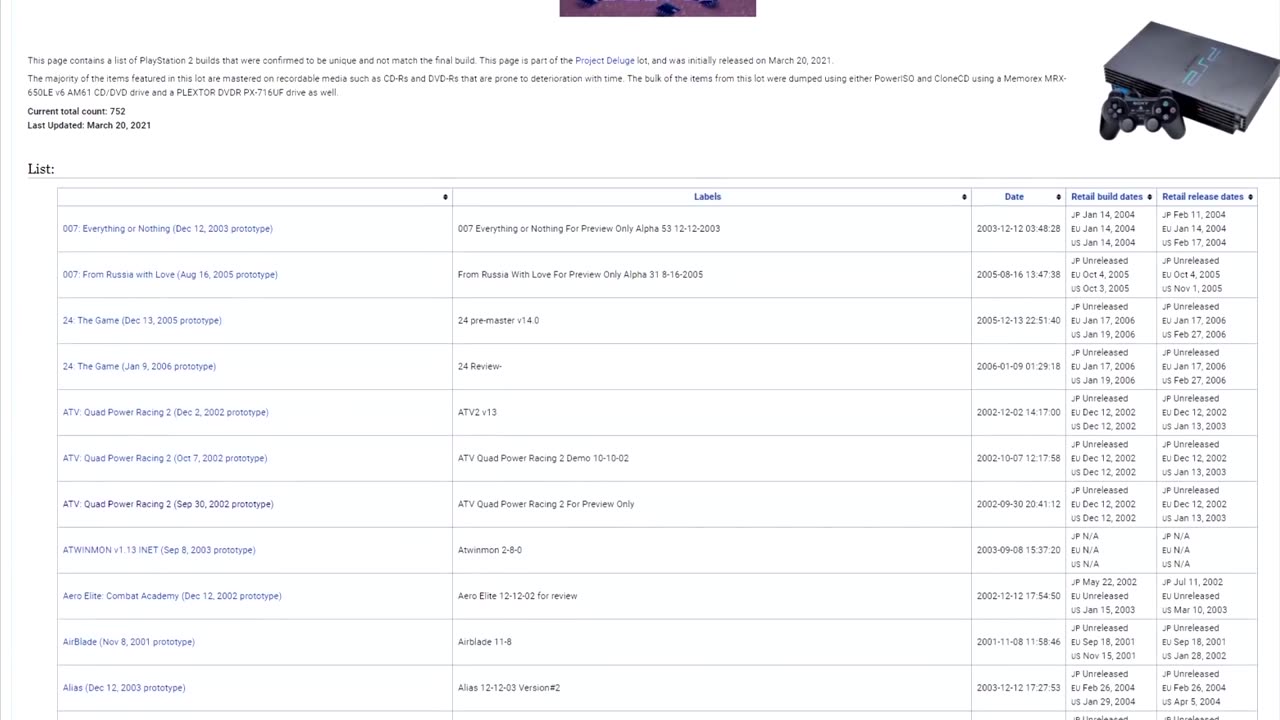The width and height of the screenshot is (1280, 720).
Task: Select label 'Atwinmon 2-8-0'
Action: 490,550
